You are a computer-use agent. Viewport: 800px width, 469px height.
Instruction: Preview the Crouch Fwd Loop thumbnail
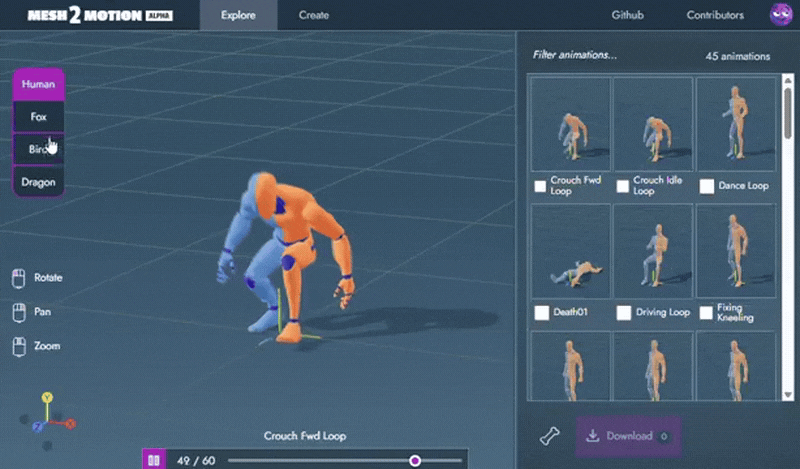pos(570,124)
